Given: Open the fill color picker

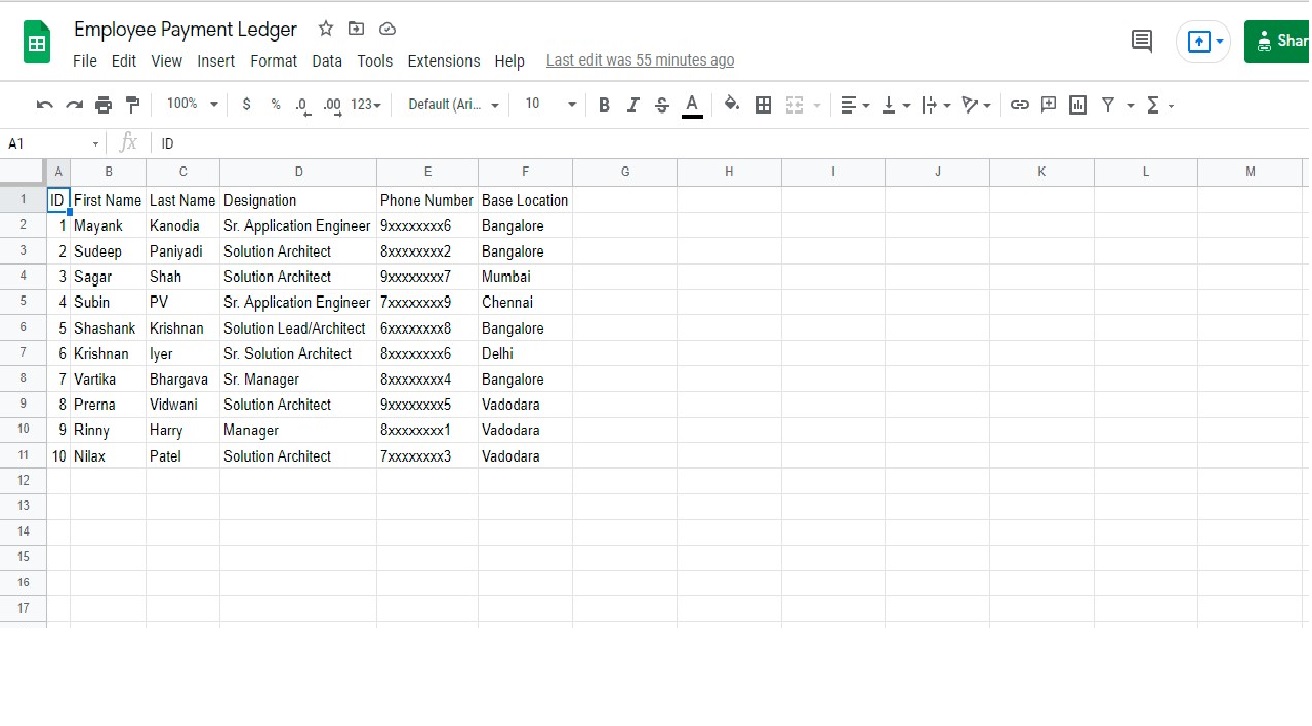Looking at the screenshot, I should point(732,104).
